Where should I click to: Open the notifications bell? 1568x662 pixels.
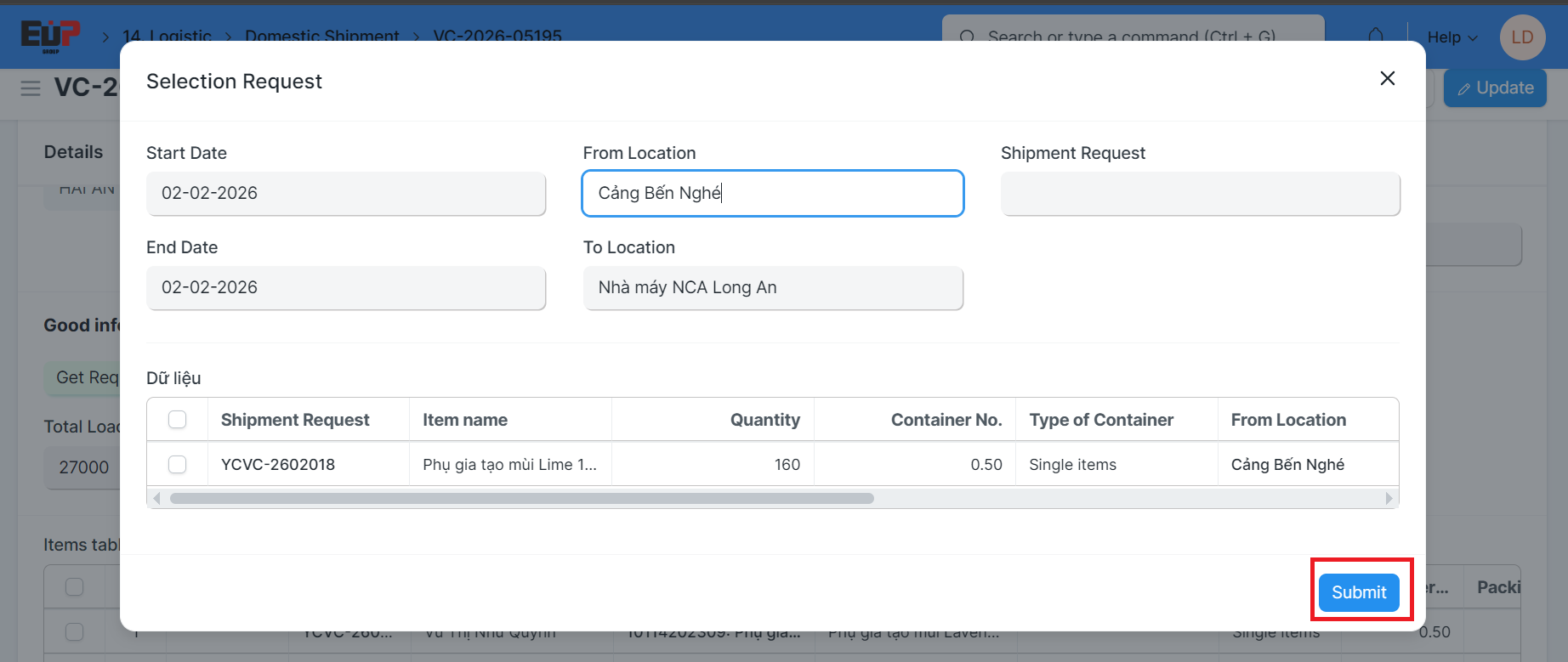[1375, 37]
